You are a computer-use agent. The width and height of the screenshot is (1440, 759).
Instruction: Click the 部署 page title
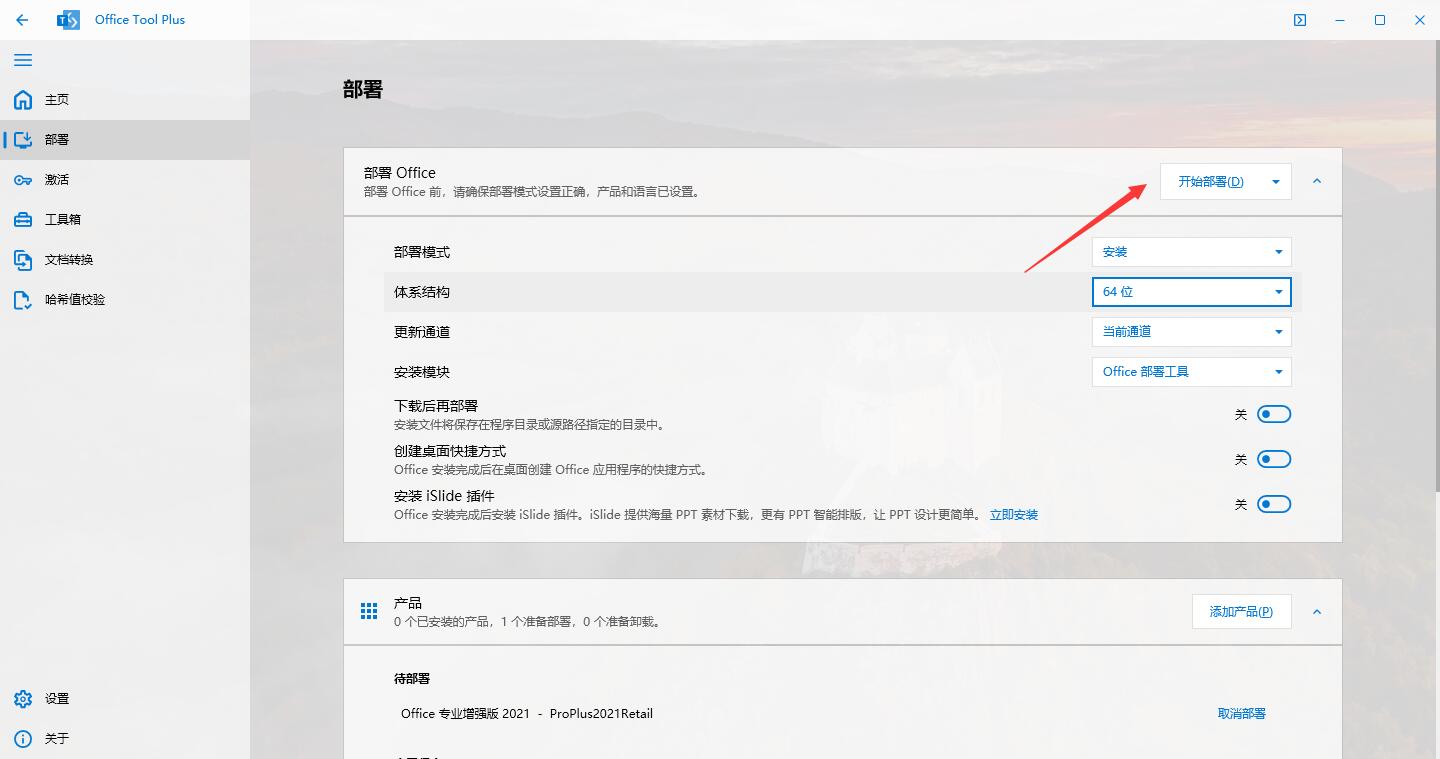click(x=363, y=90)
